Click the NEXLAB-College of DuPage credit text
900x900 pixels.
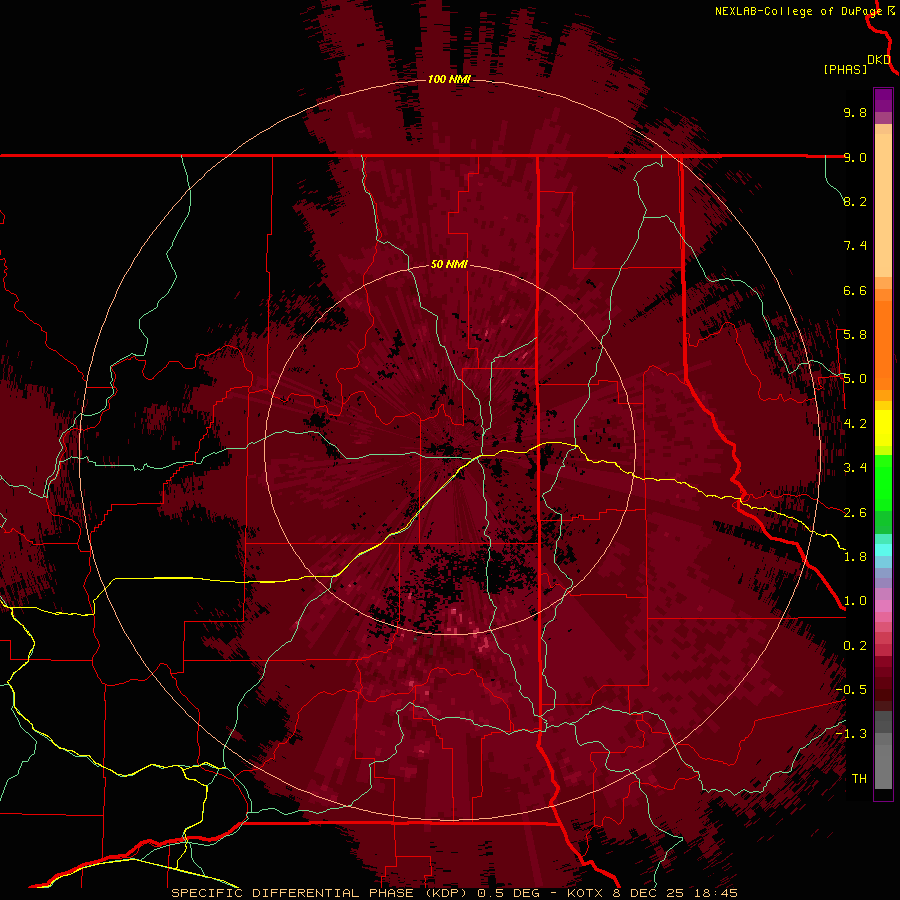tap(798, 11)
